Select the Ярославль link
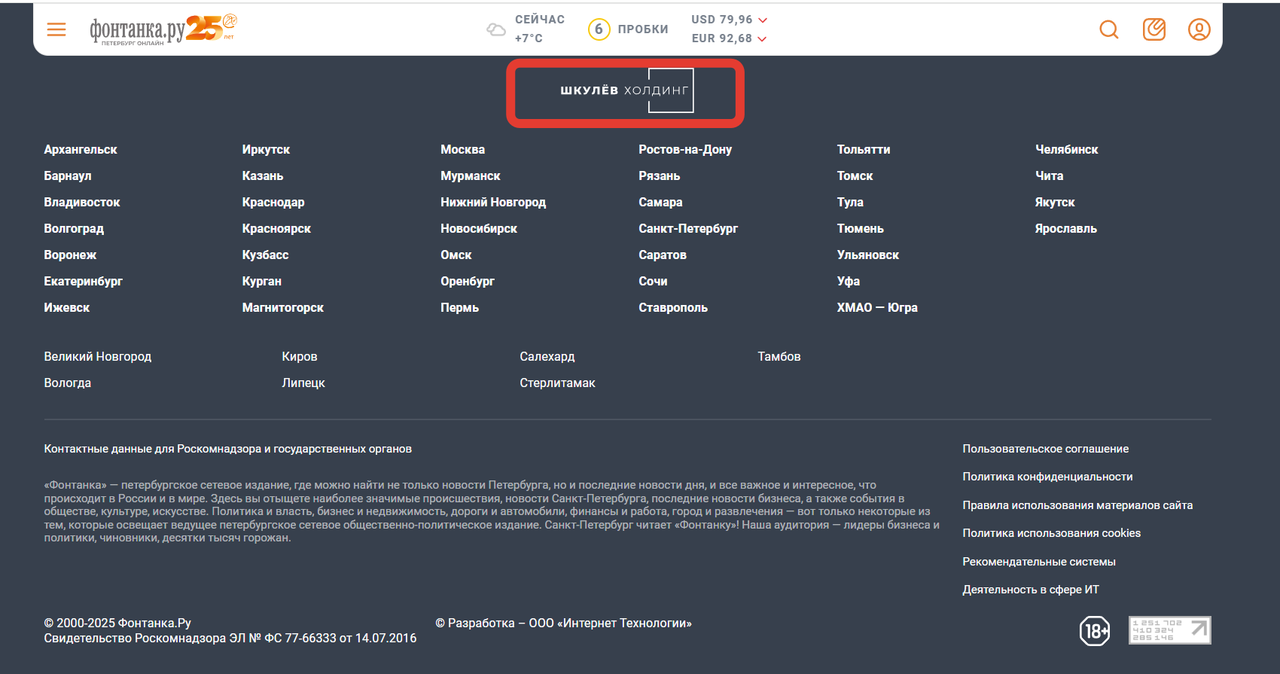The height and width of the screenshot is (674, 1280). click(x=1066, y=229)
